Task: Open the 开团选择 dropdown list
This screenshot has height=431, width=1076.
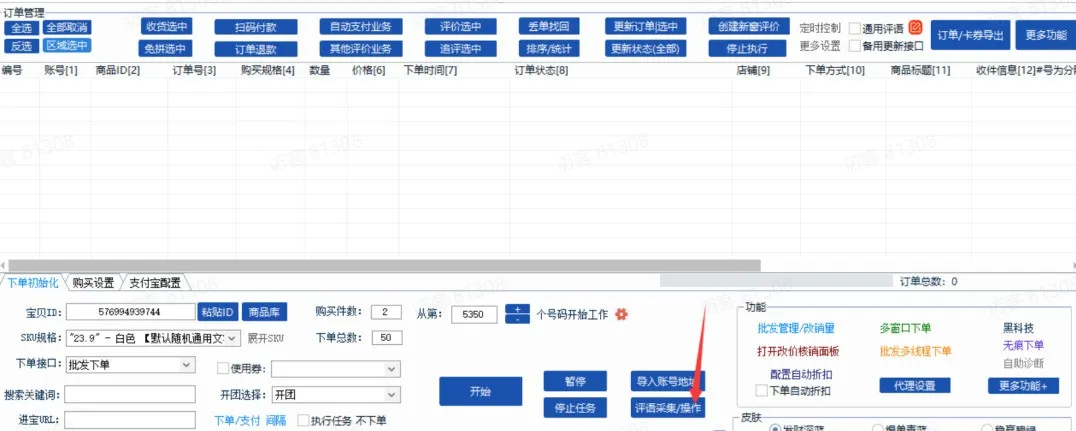Action: 392,395
